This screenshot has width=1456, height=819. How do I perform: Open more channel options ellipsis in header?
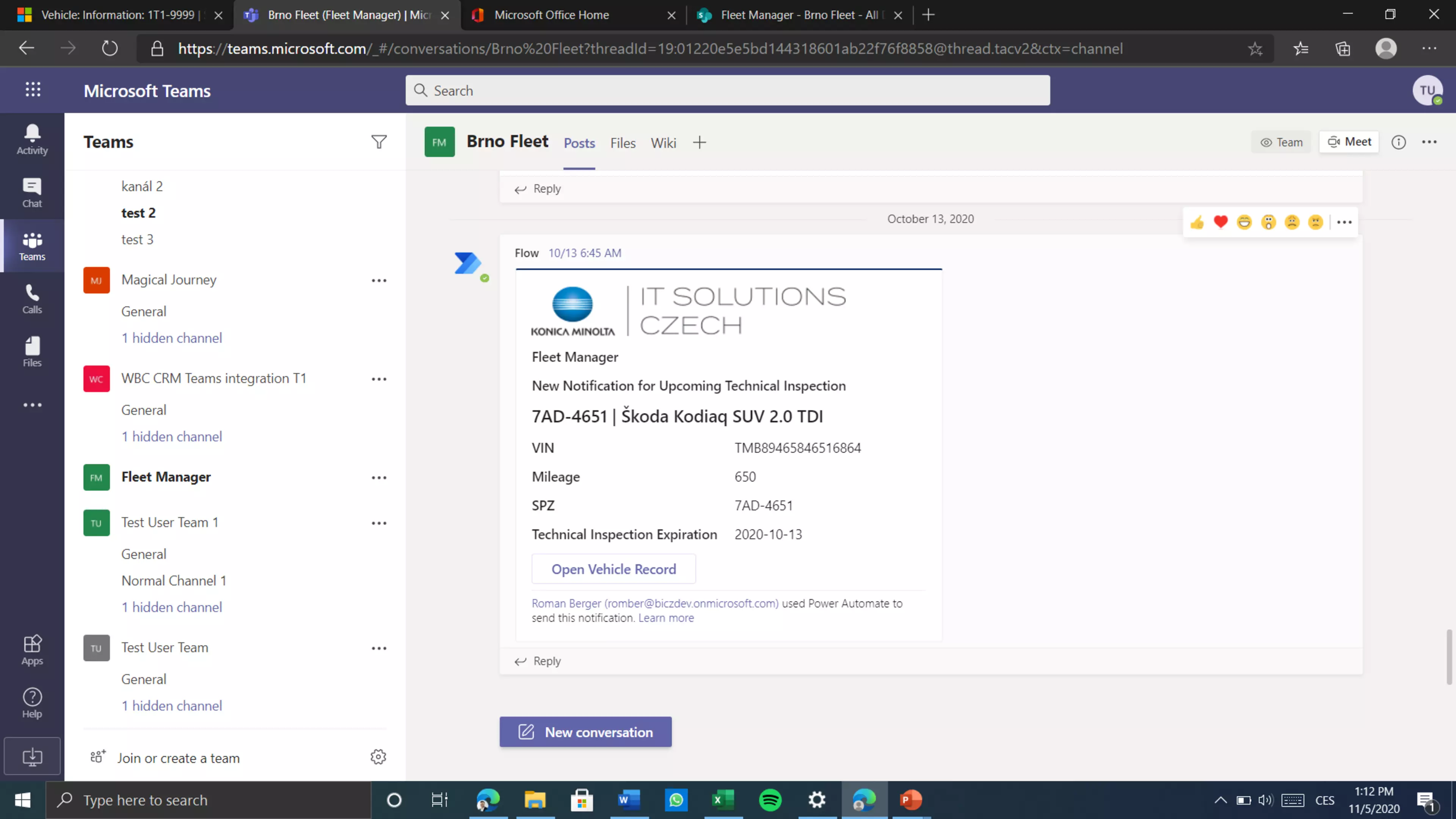click(1429, 142)
